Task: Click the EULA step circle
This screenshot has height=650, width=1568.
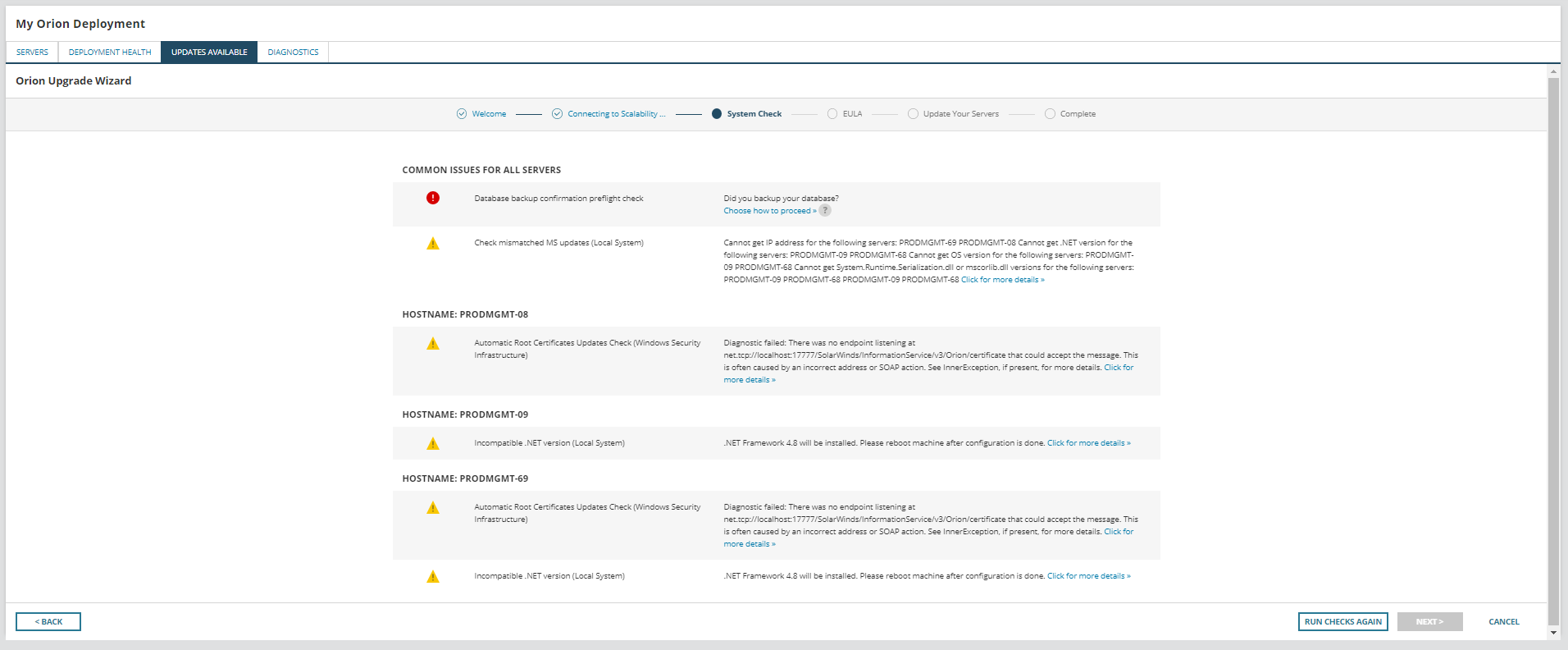Action: click(832, 114)
